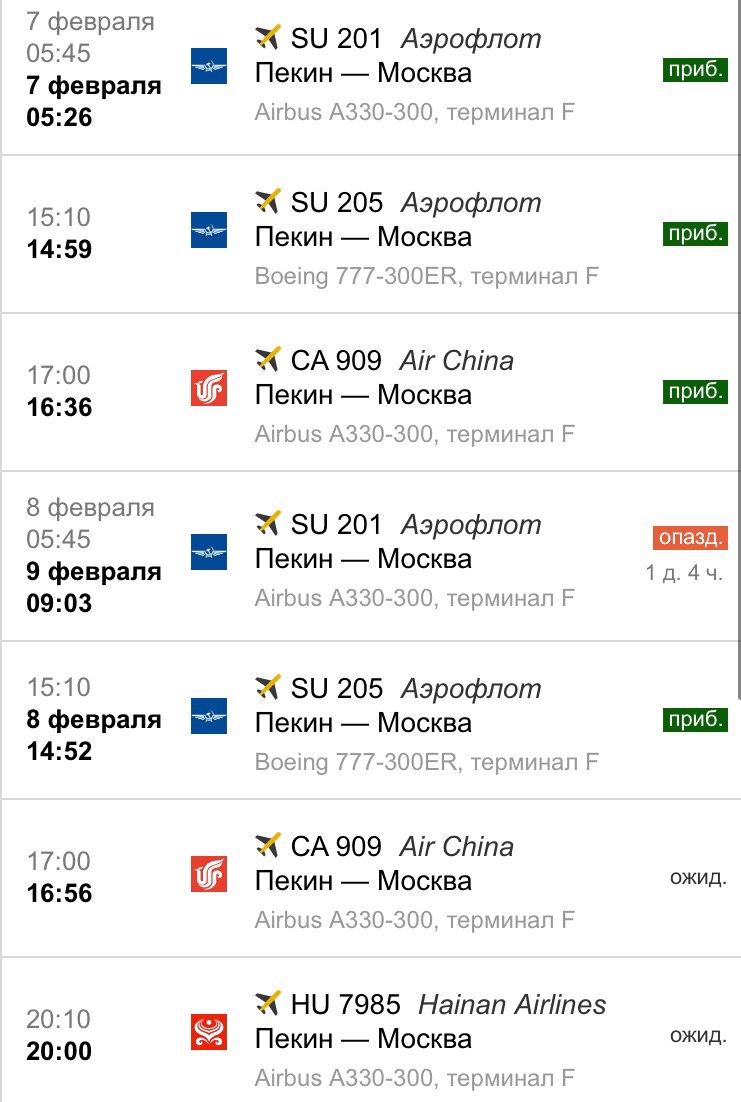Open flight SU 205 Boeing 777-300ER arriving 14:59

coord(370,235)
